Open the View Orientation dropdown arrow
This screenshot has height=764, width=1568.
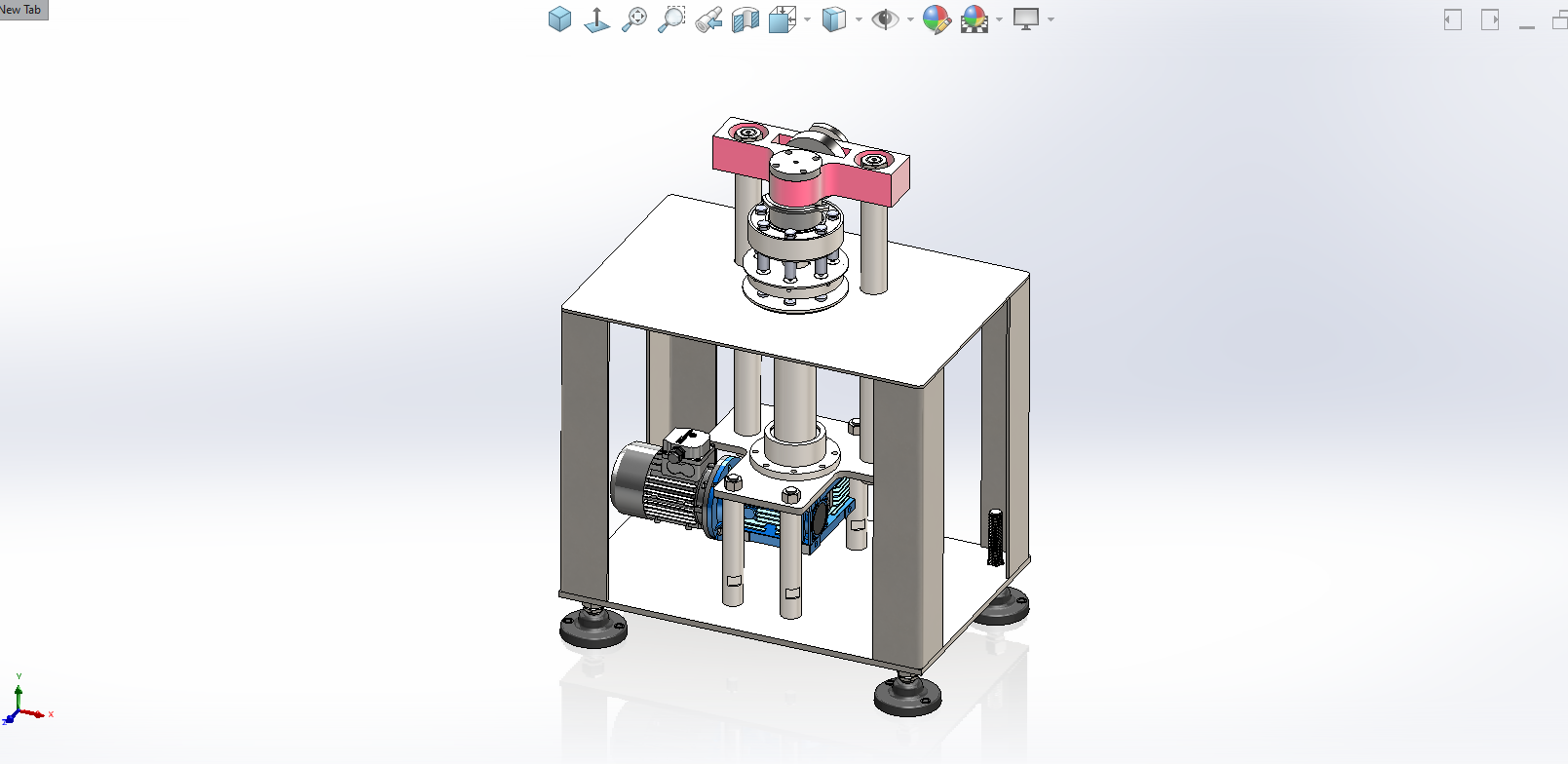807,19
